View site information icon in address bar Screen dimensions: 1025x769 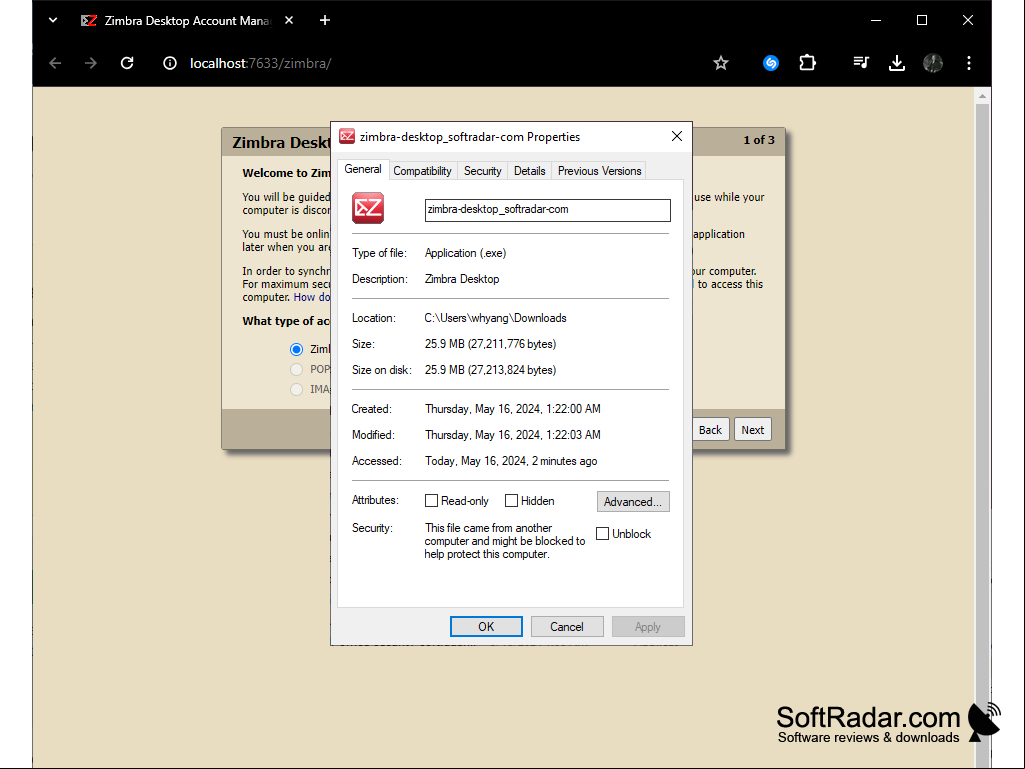170,63
